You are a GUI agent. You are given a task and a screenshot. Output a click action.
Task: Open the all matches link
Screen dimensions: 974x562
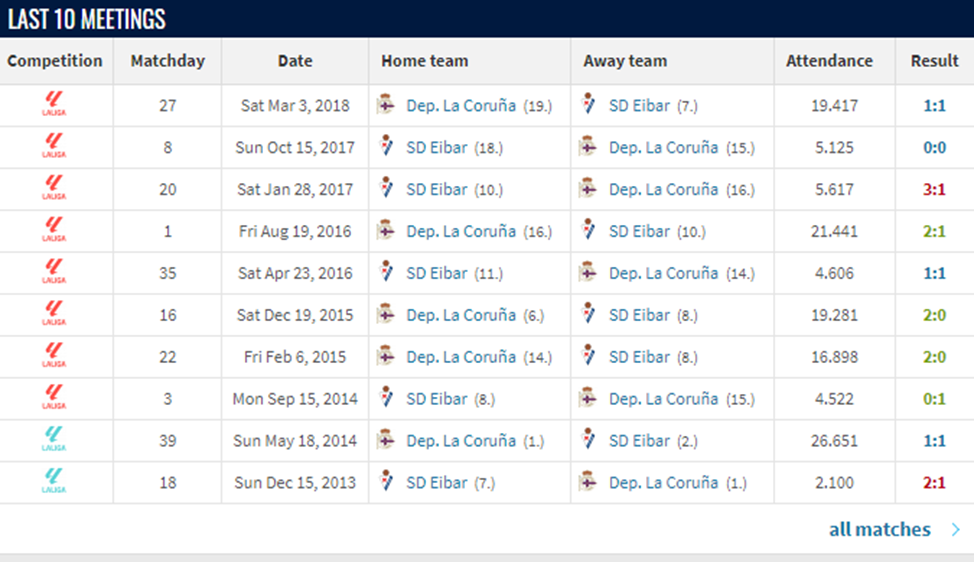pos(879,530)
